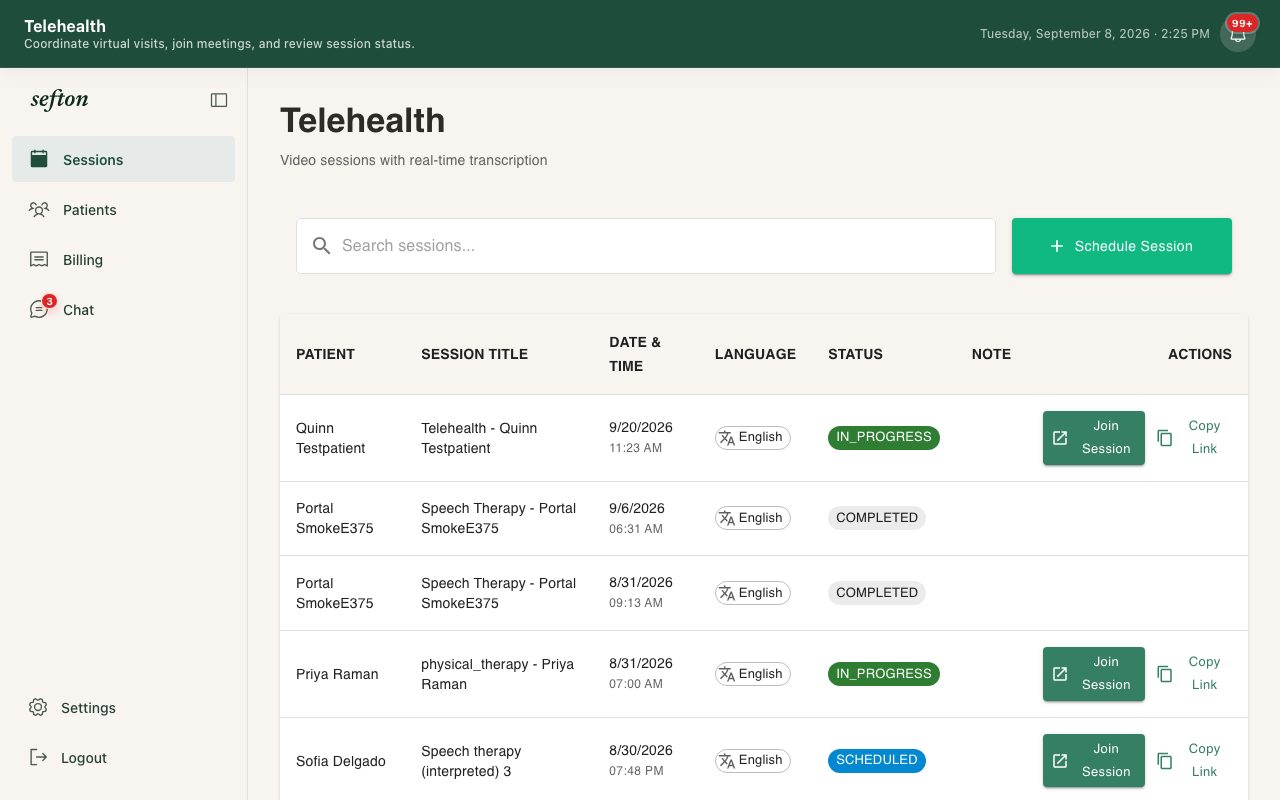Click the Billing icon in sidebar
1280x800 pixels.
(39, 259)
